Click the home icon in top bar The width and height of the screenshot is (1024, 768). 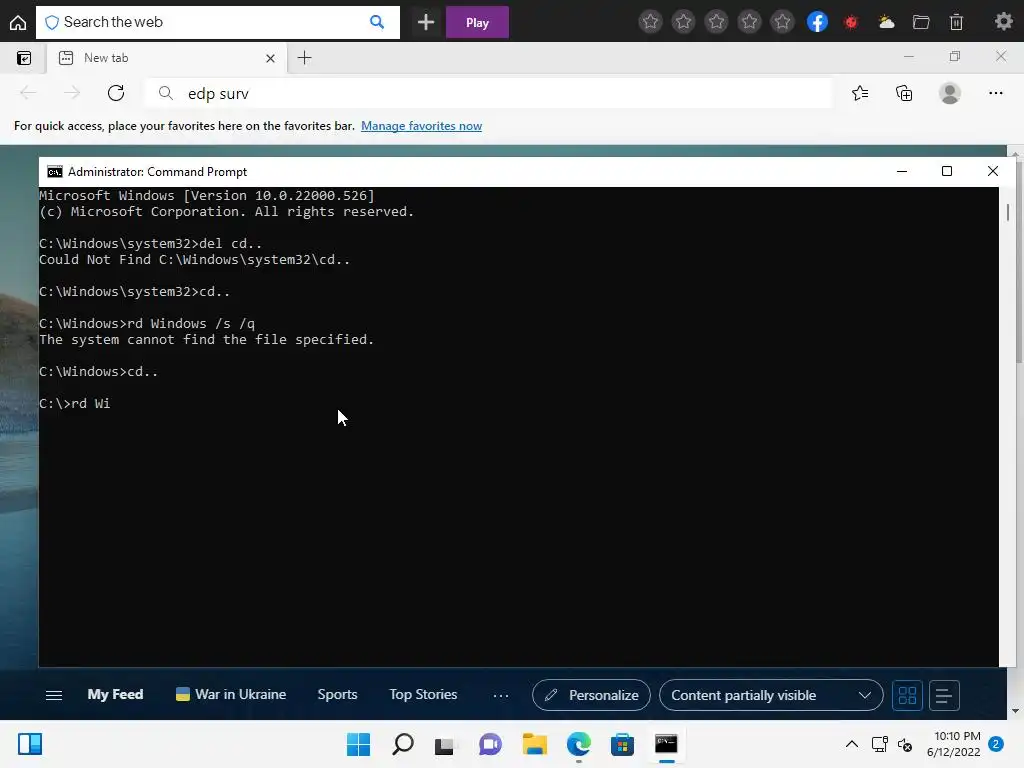(x=18, y=22)
